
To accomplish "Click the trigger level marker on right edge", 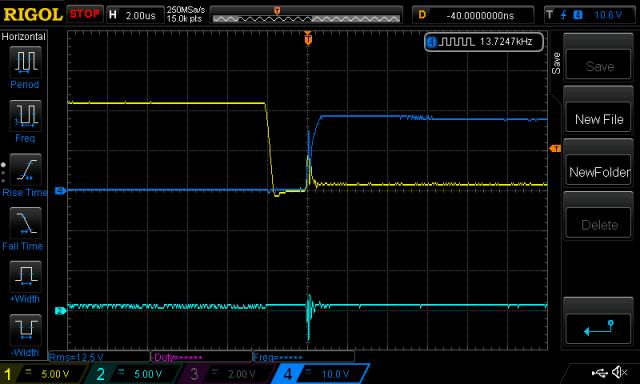I will [555, 149].
